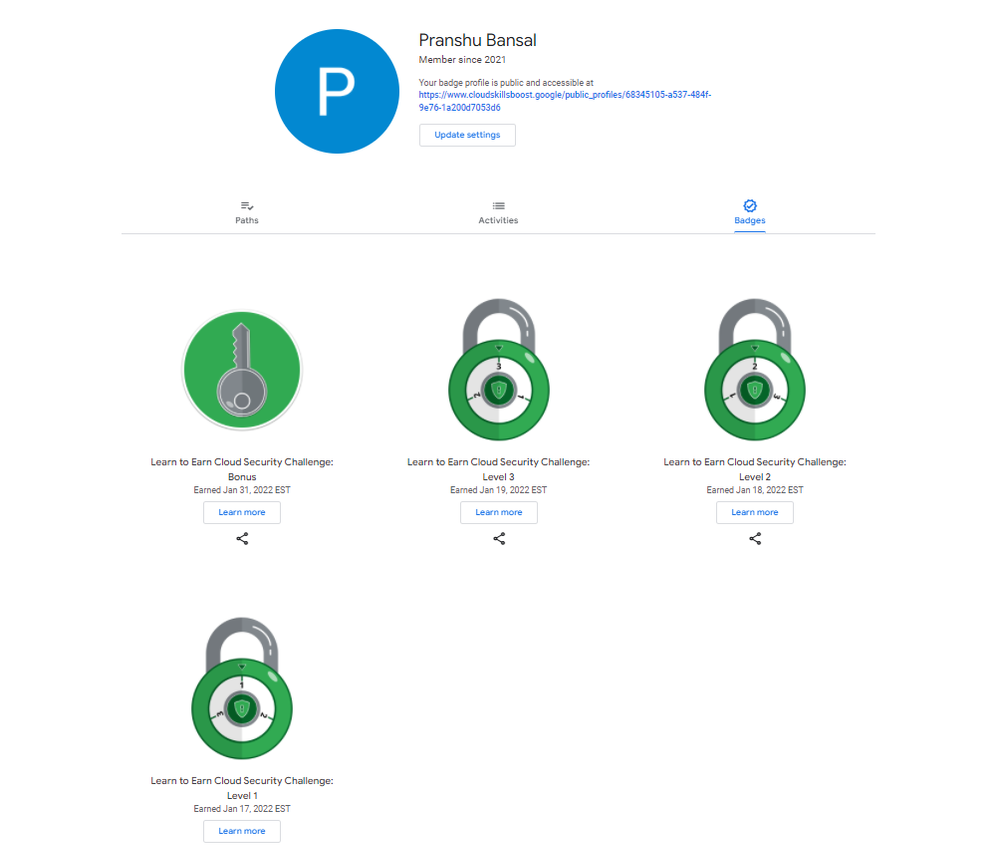Open the Level 1 padlock badge image

pyautogui.click(x=242, y=688)
